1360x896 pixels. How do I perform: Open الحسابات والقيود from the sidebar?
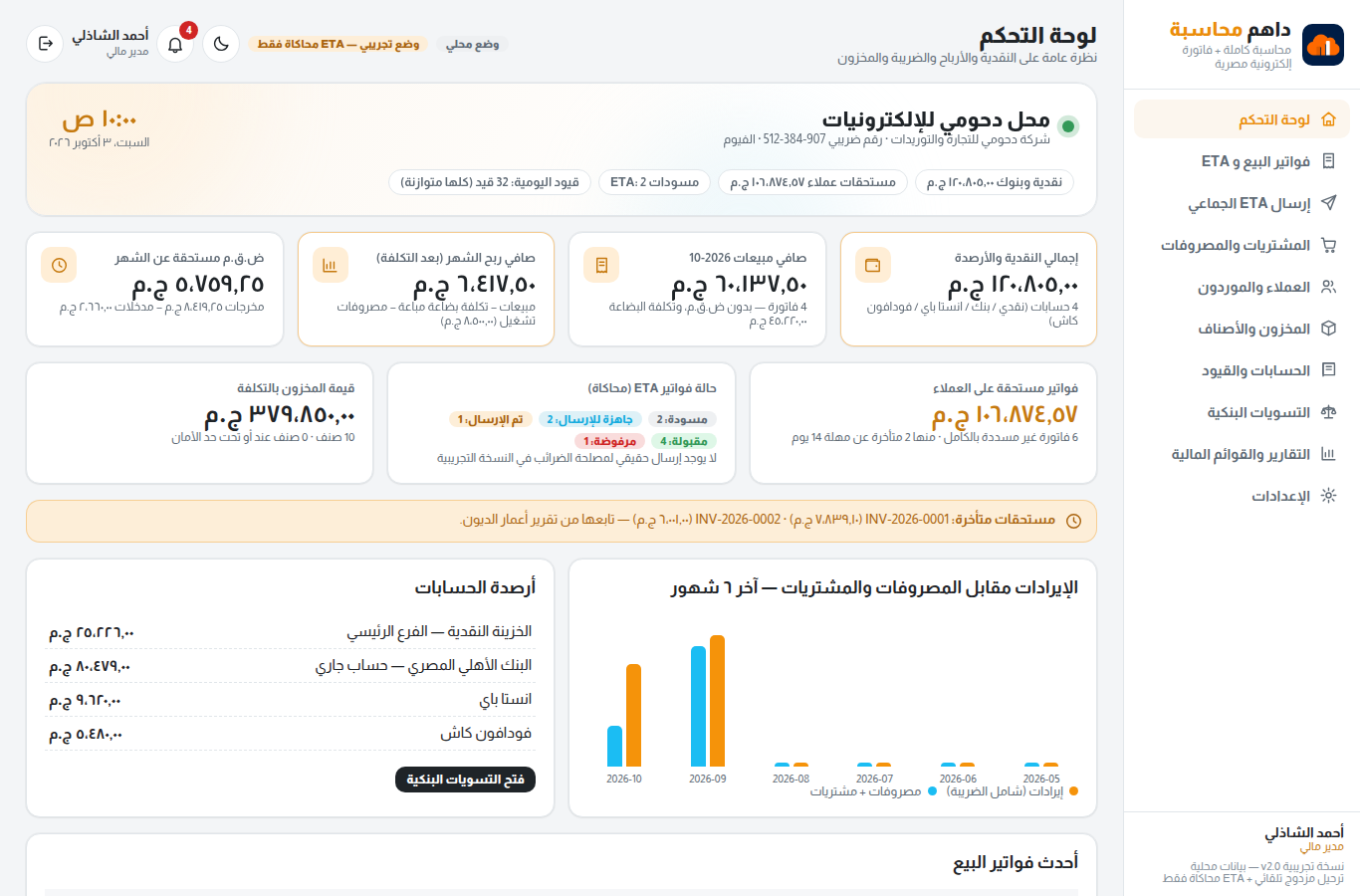click(1242, 370)
